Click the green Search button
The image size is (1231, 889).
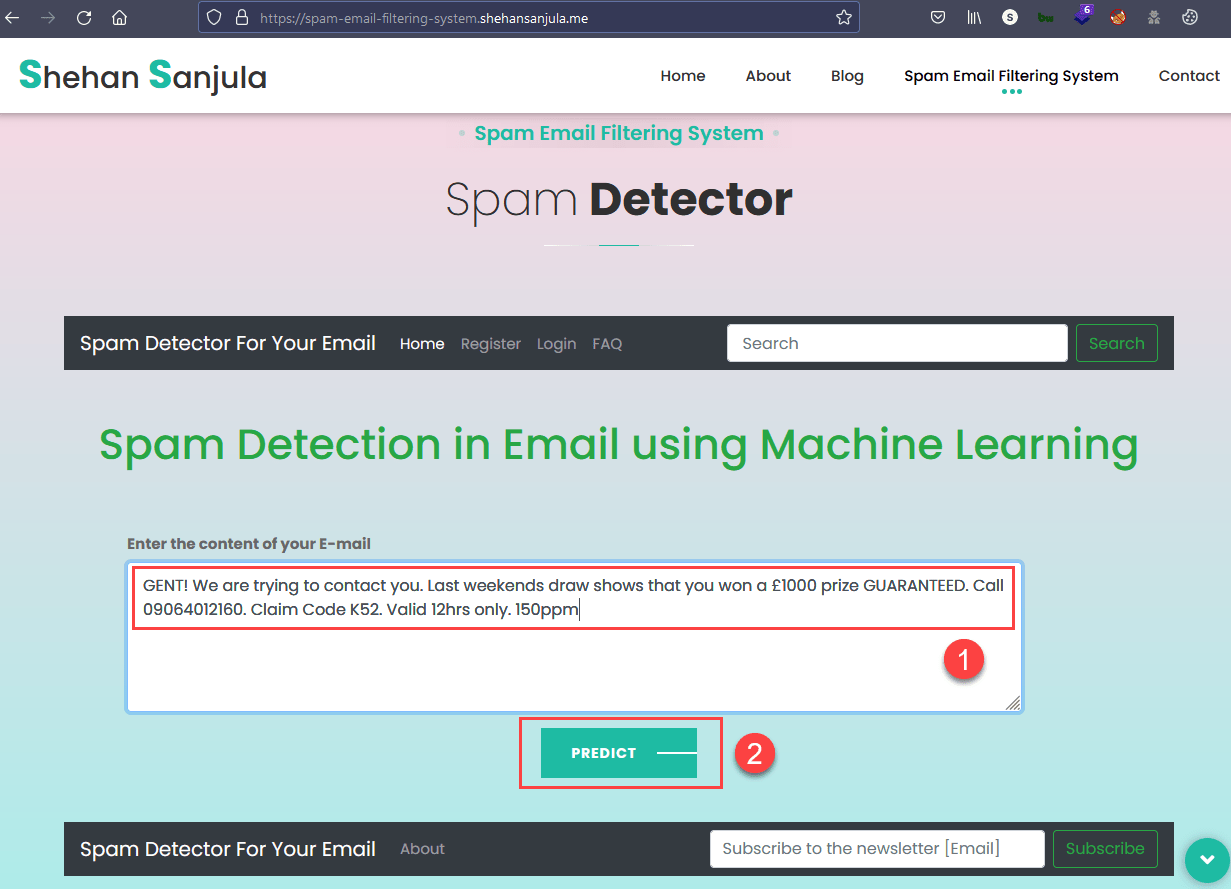tap(1116, 343)
